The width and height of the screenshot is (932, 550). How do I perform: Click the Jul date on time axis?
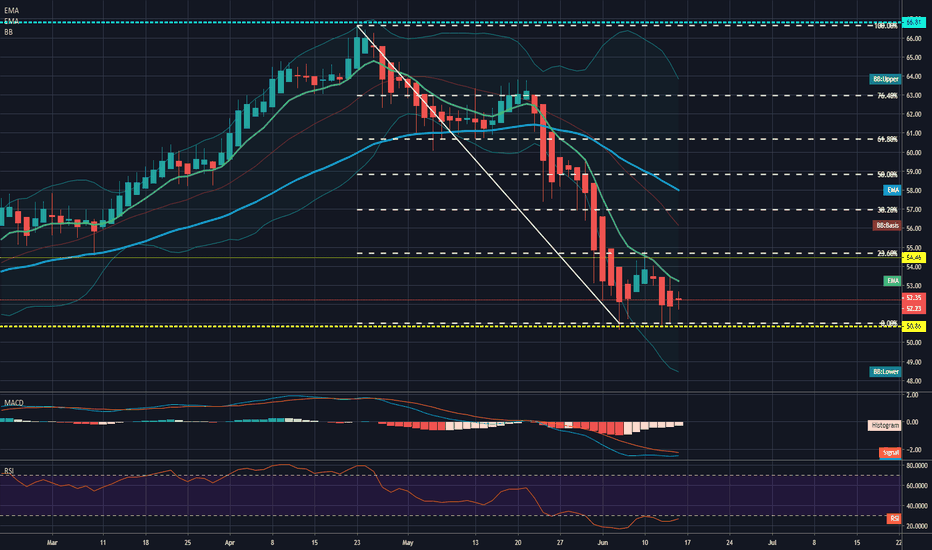772,542
